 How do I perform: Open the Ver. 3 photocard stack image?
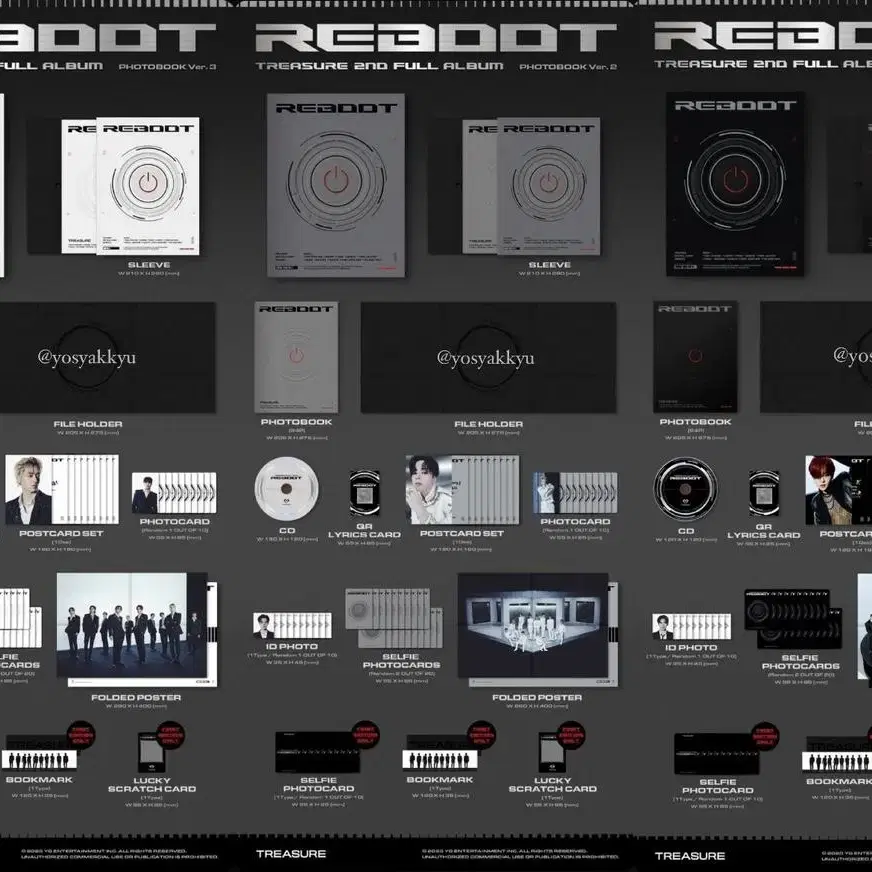click(174, 493)
